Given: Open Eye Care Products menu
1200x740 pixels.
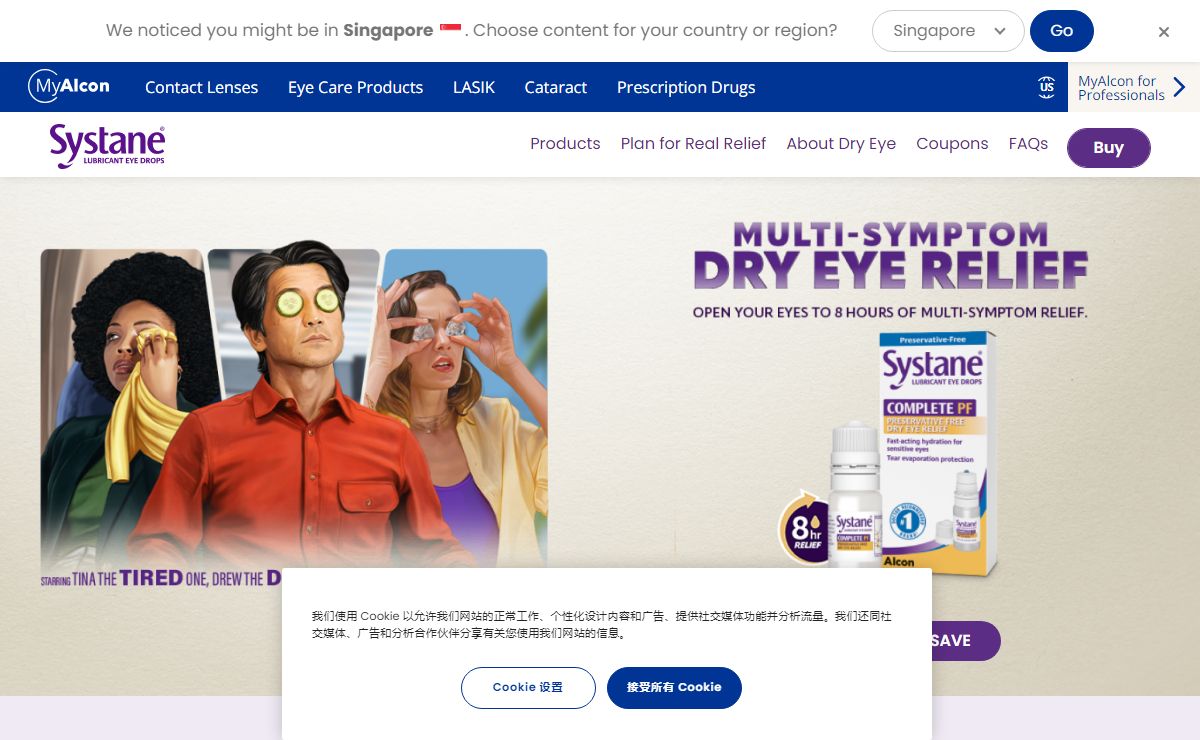Looking at the screenshot, I should coord(355,87).
